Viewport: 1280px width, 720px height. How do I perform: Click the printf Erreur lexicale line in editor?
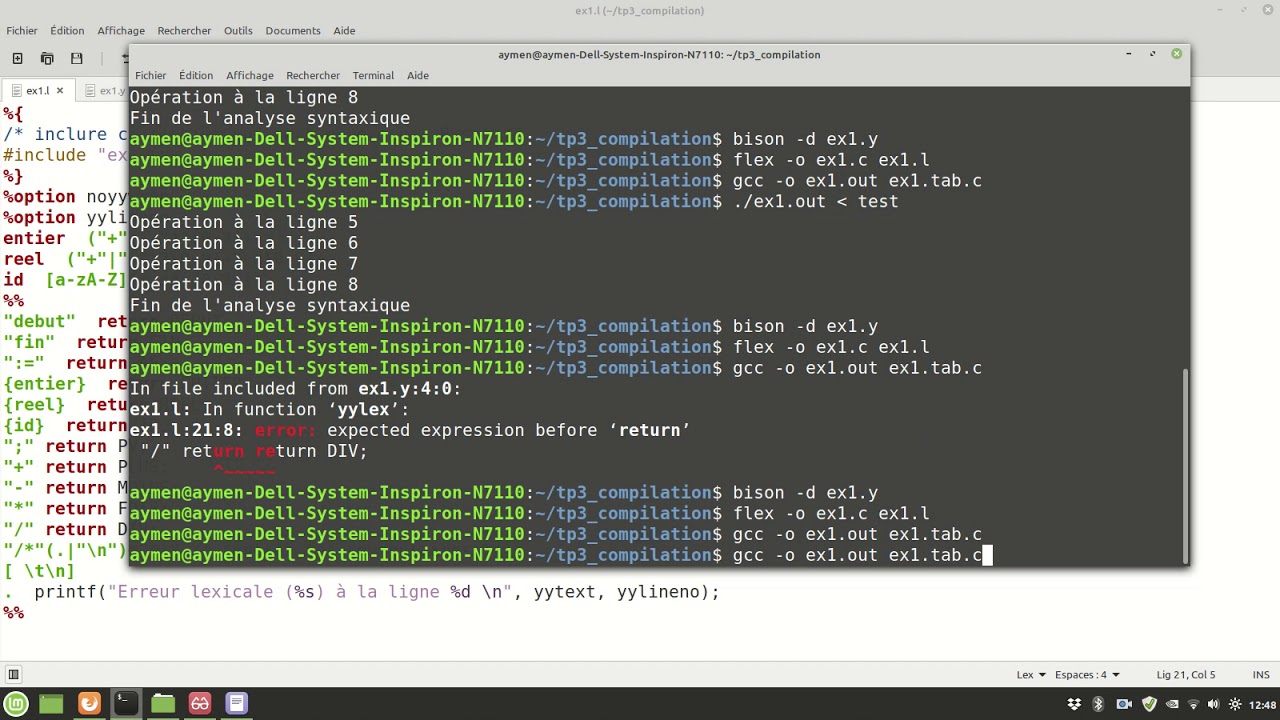(x=376, y=592)
